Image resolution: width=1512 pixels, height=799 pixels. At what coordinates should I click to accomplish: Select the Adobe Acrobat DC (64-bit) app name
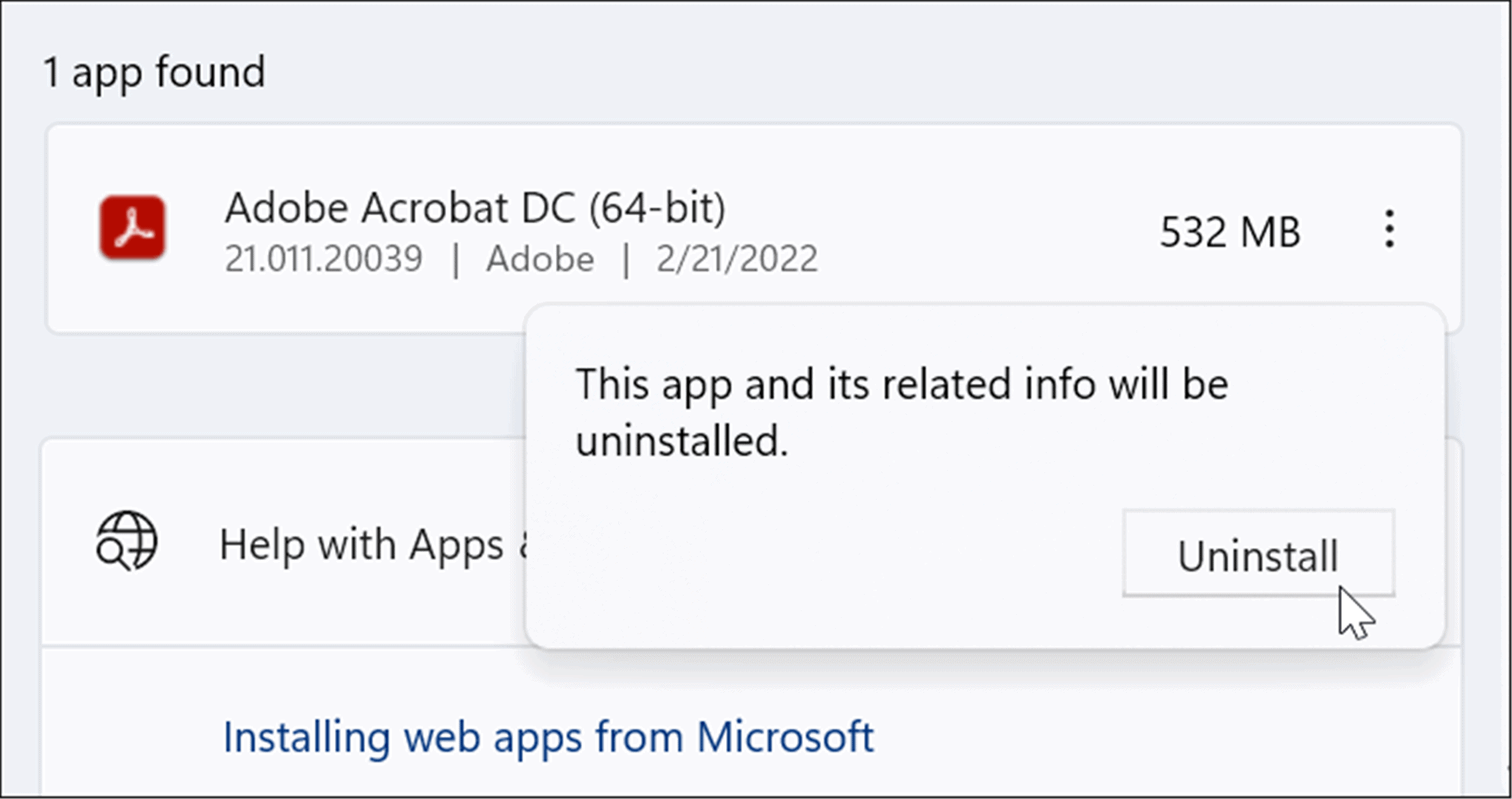coord(475,207)
